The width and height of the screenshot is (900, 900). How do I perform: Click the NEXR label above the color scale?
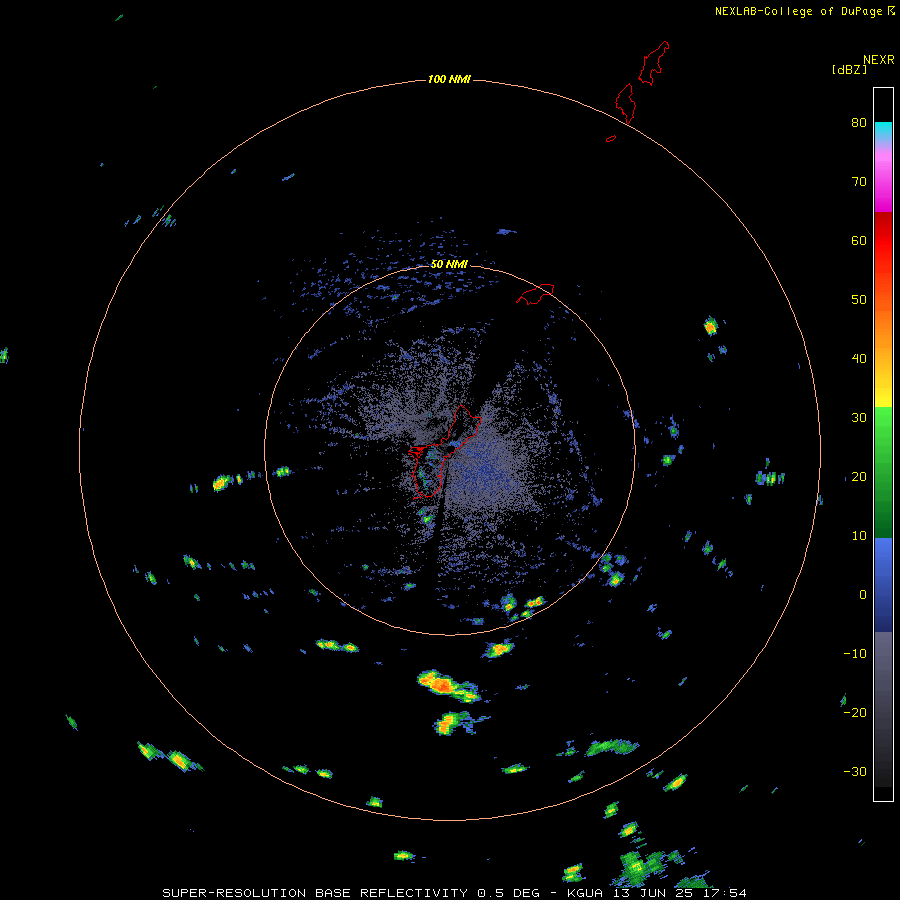tap(879, 60)
